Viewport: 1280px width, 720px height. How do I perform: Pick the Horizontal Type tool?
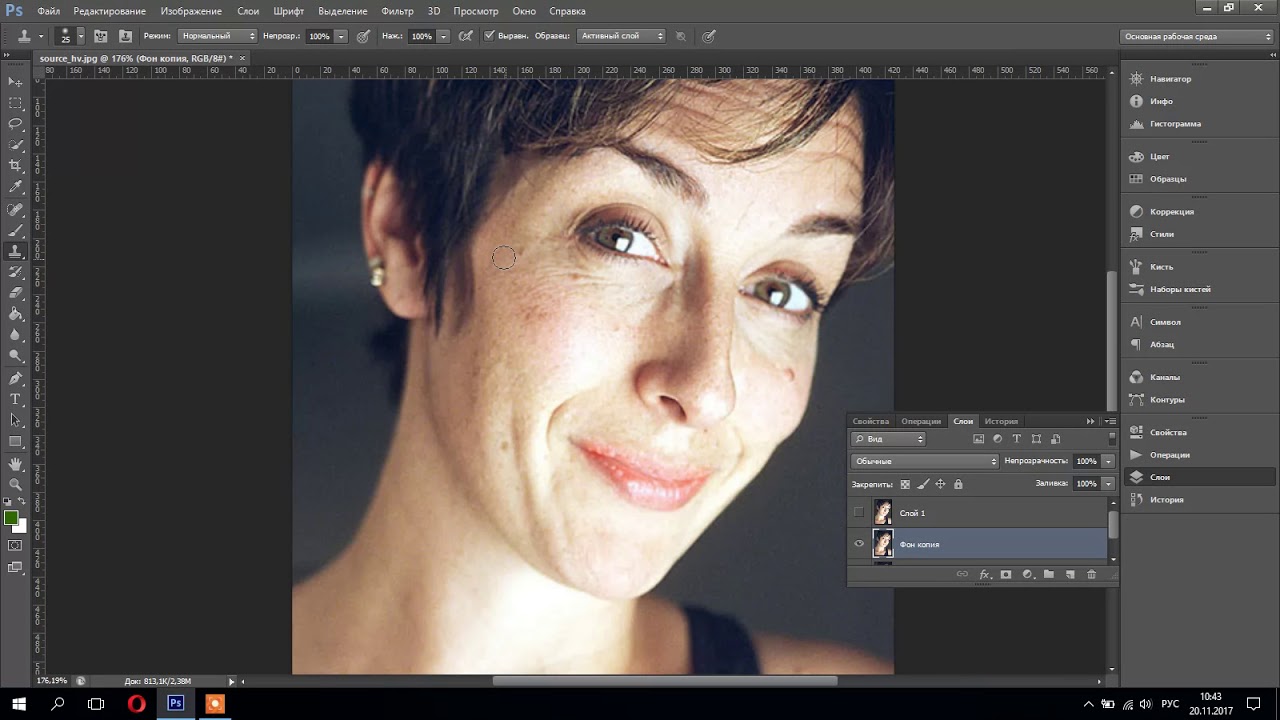click(15, 399)
